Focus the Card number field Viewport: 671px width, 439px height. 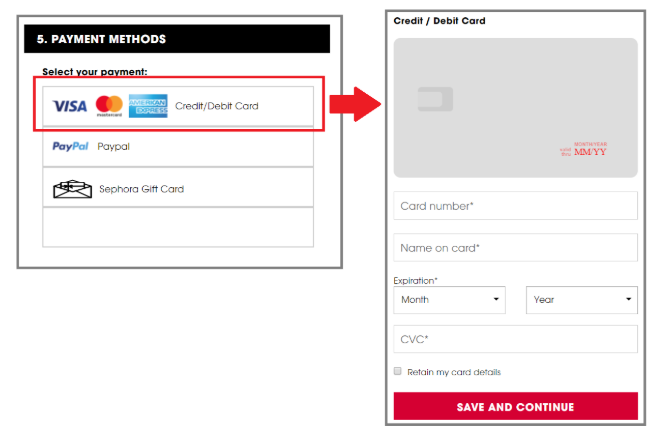point(516,206)
